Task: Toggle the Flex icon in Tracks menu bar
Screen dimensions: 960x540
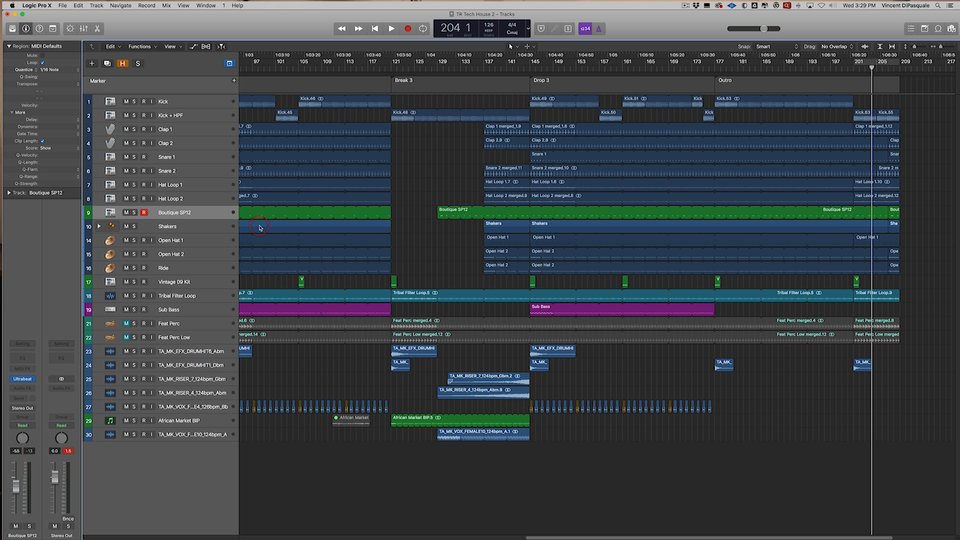Action: (206, 47)
